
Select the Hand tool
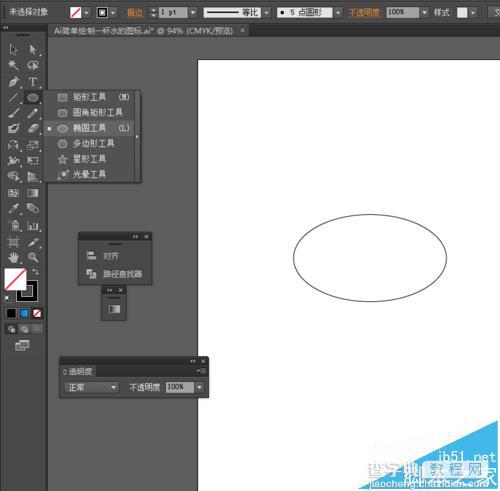pyautogui.click(x=14, y=257)
